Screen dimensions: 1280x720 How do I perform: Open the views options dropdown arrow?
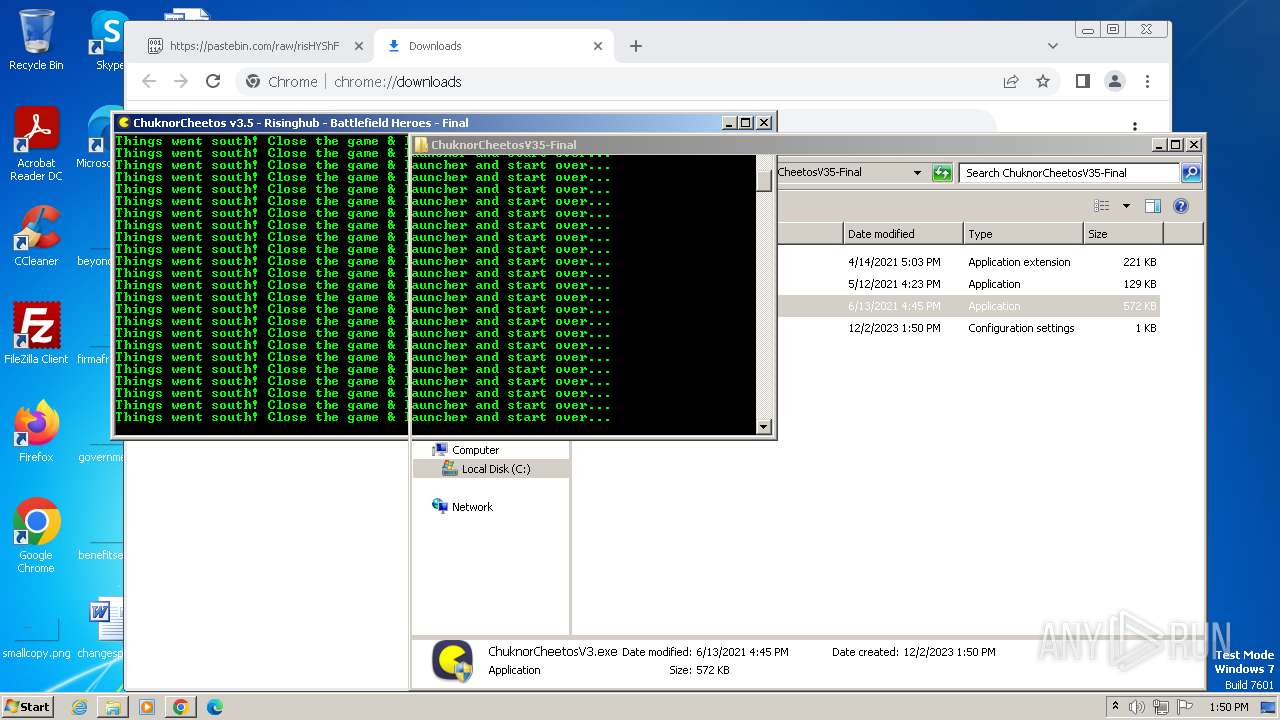point(1126,206)
